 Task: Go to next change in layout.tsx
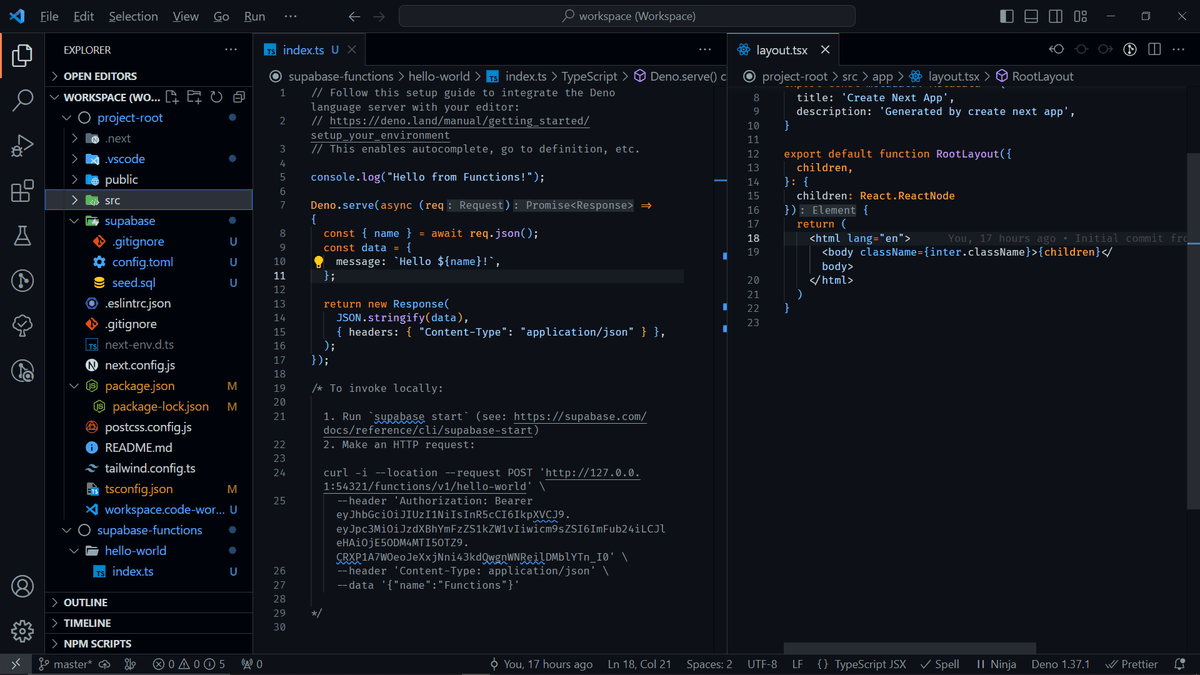point(1105,50)
